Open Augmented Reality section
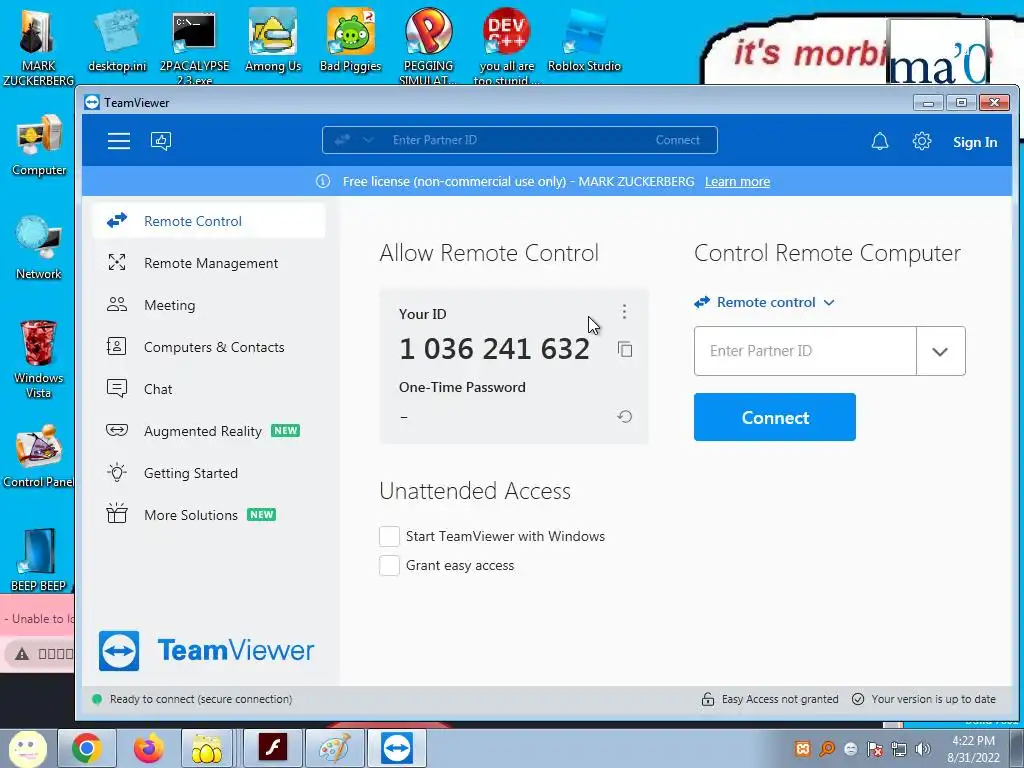 point(209,431)
